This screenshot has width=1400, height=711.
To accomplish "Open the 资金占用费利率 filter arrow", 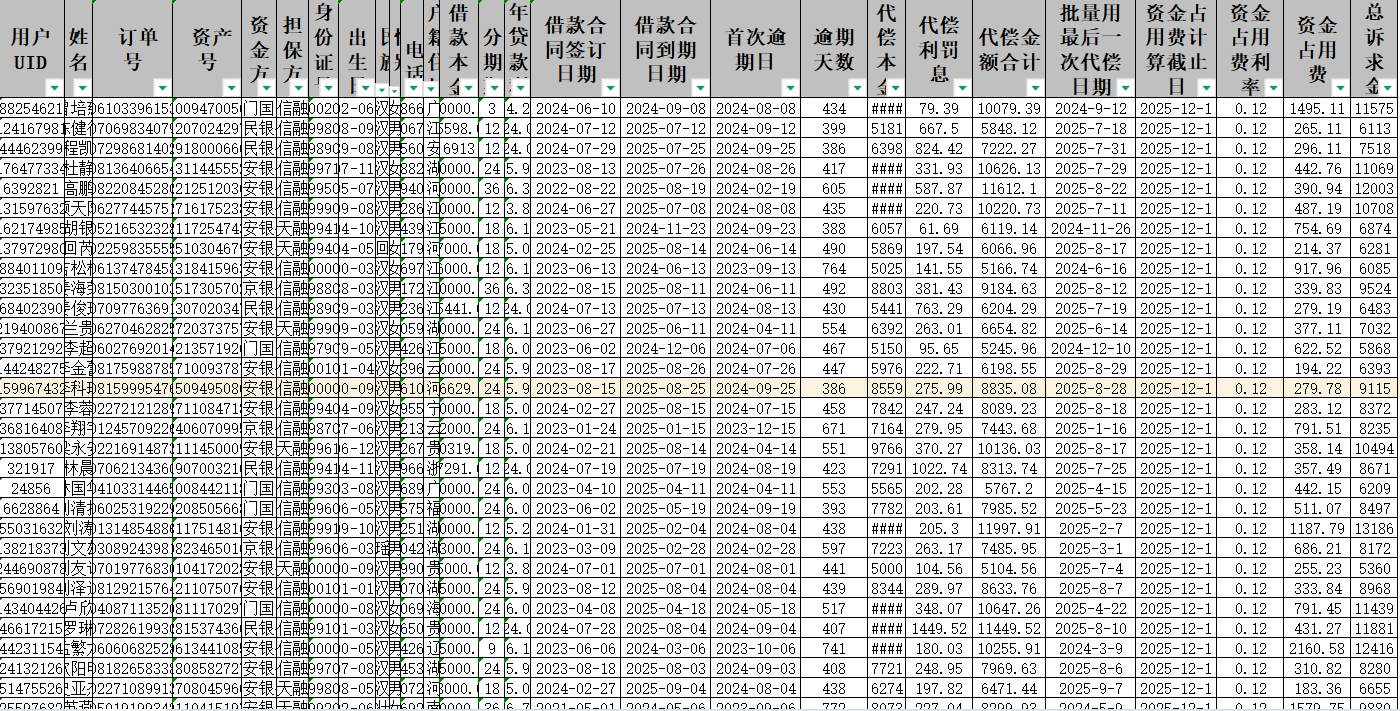I will click(1273, 87).
